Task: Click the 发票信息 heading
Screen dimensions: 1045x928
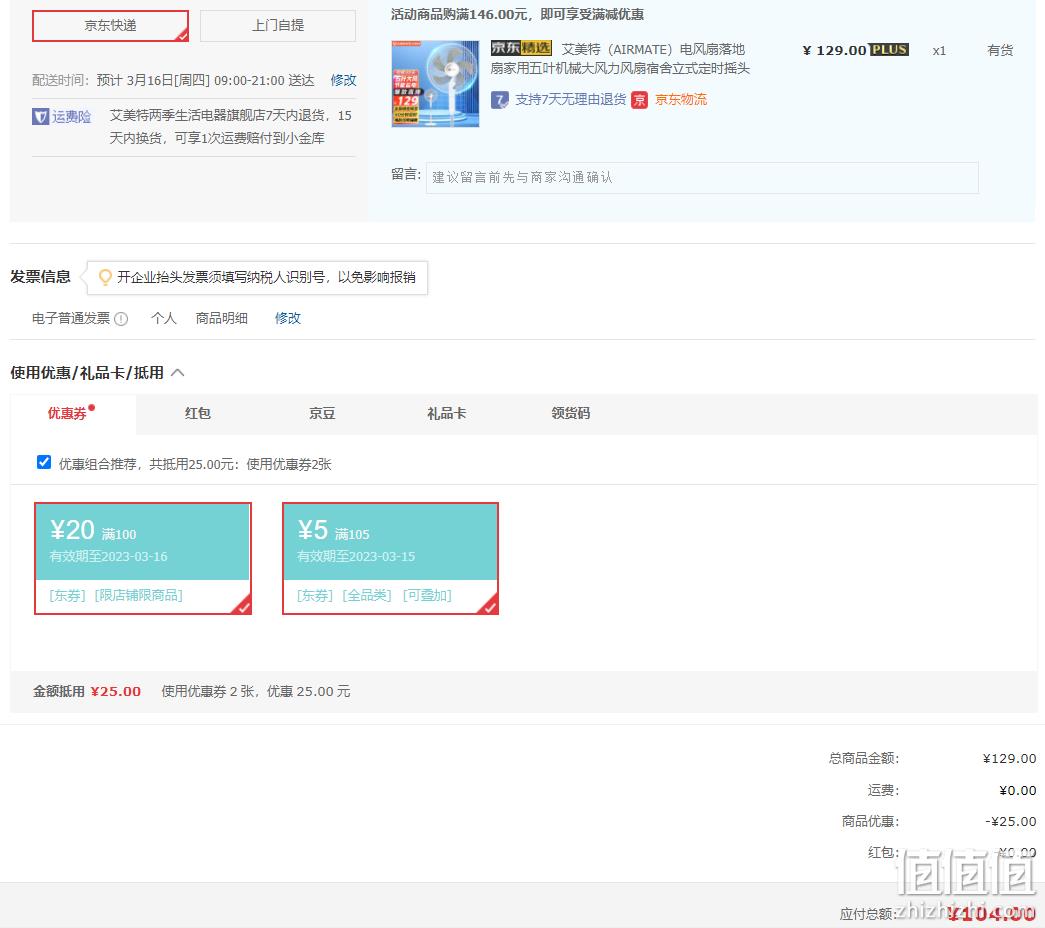Action: click(x=41, y=277)
